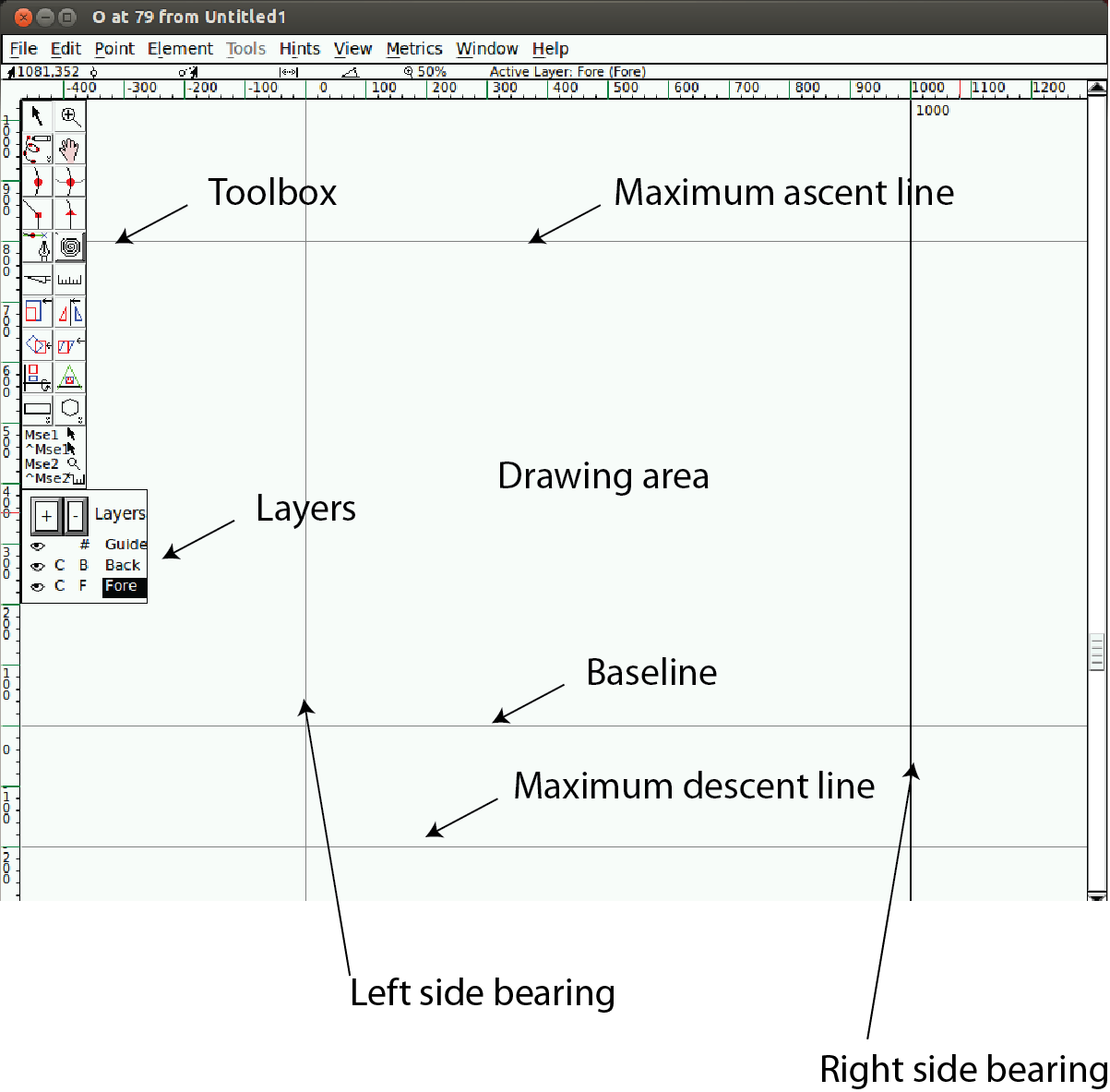Screen dimensions: 1110x1092
Task: Open the Freehand draw tool options
Action: [37, 149]
